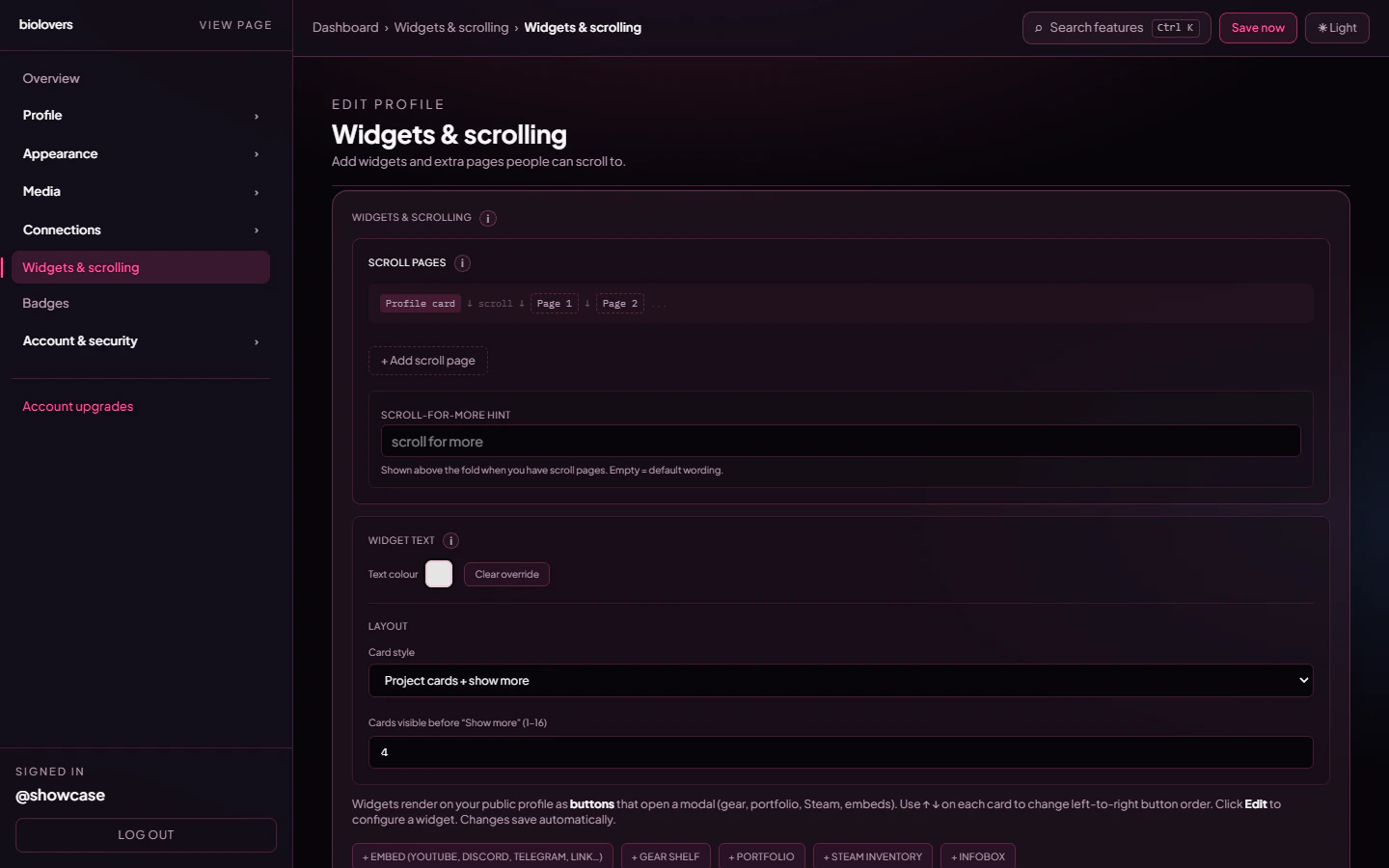Click the Scroll Pages info icon
This screenshot has height=868, width=1389.
coord(462,262)
